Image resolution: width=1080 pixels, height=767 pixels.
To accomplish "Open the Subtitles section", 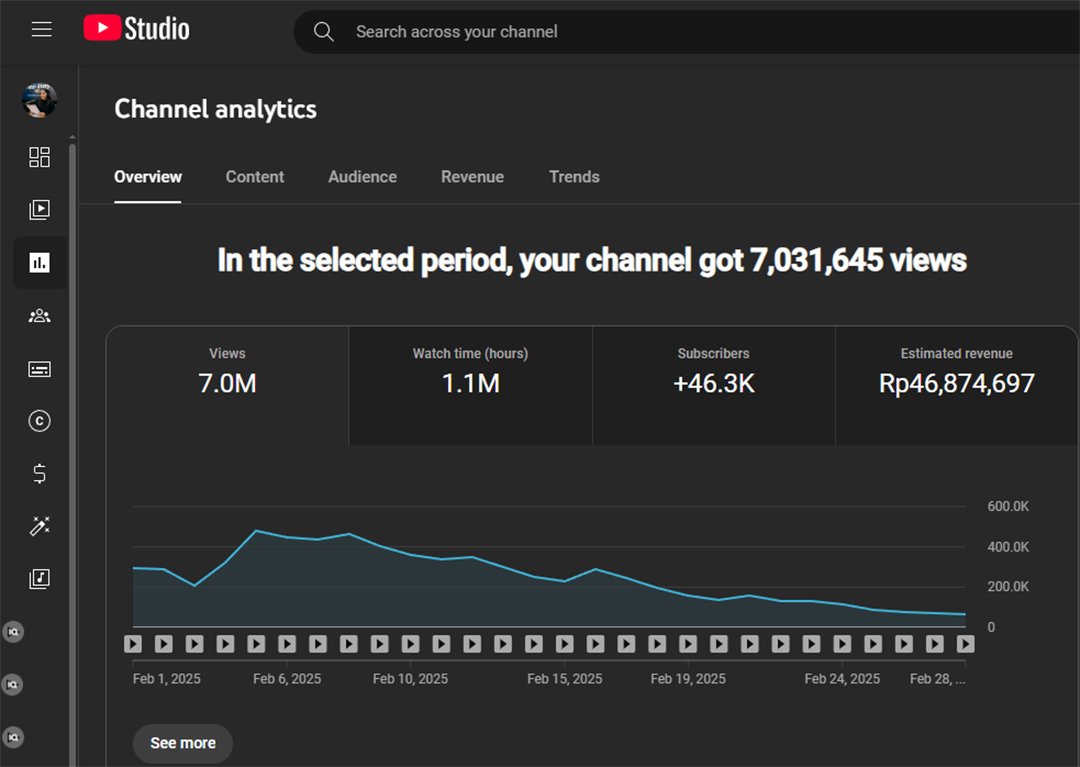I will click(x=40, y=369).
